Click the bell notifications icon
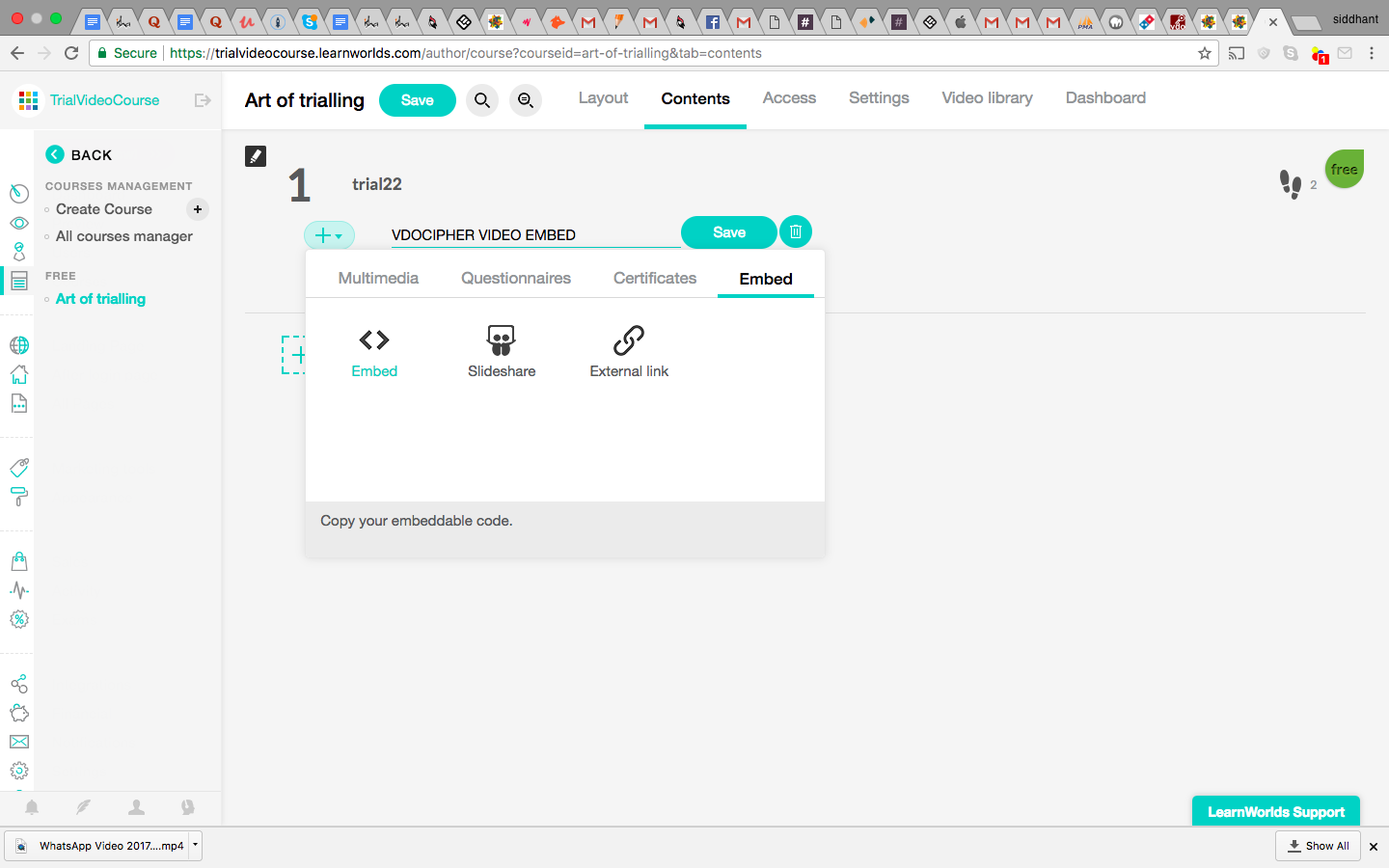1389x868 pixels. [32, 807]
